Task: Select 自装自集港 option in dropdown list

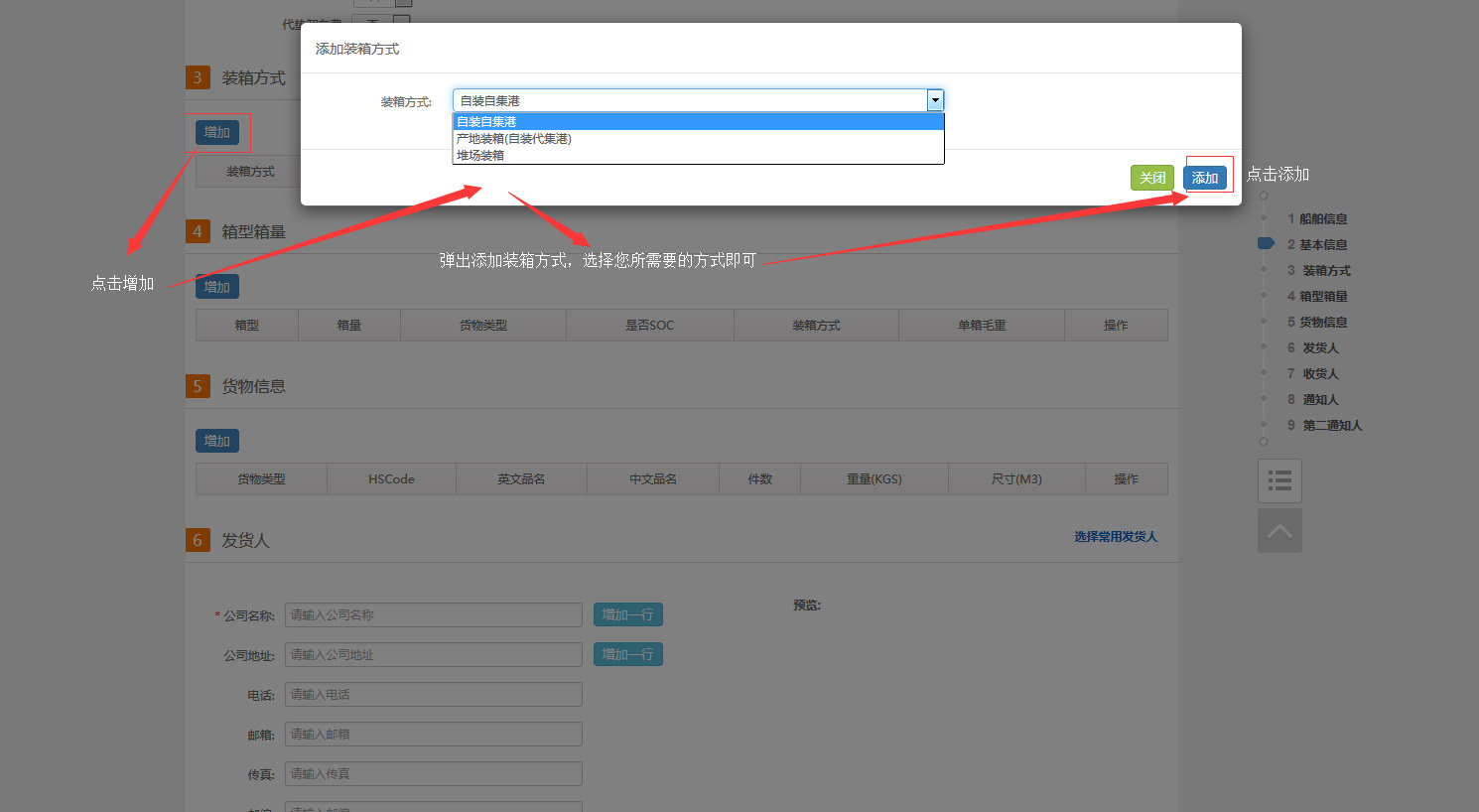Action: 697,122
